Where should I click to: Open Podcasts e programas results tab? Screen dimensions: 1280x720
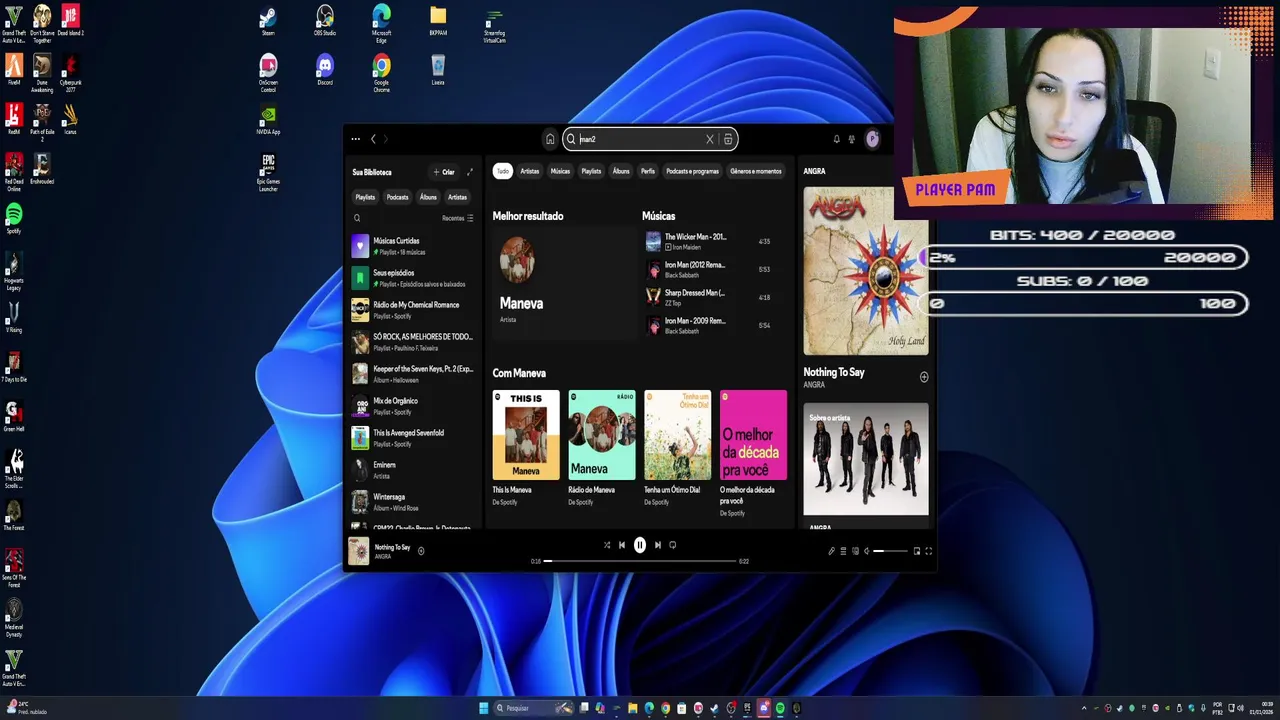692,171
